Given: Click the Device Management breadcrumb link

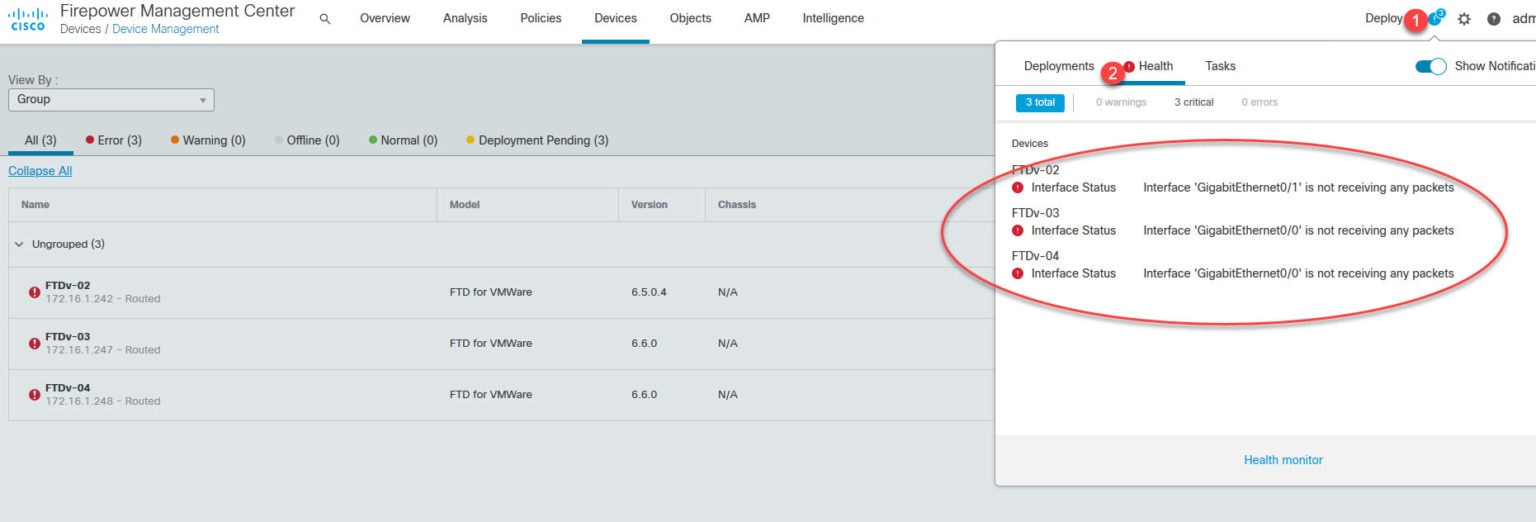Looking at the screenshot, I should tap(165, 30).
